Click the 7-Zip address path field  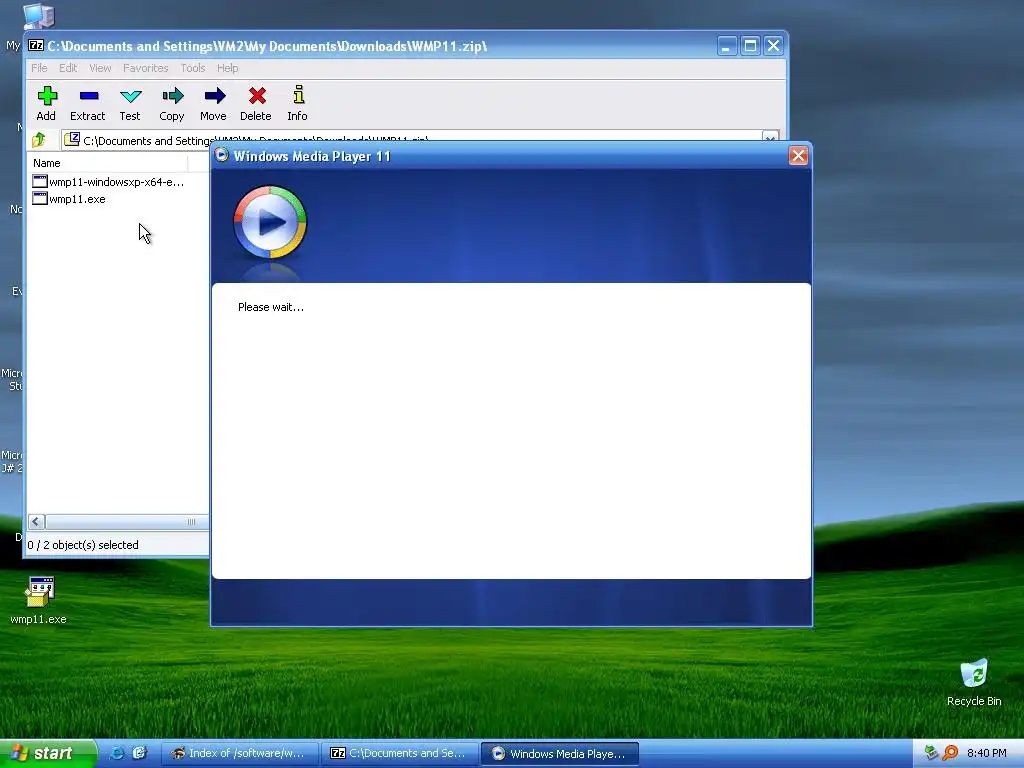point(411,139)
